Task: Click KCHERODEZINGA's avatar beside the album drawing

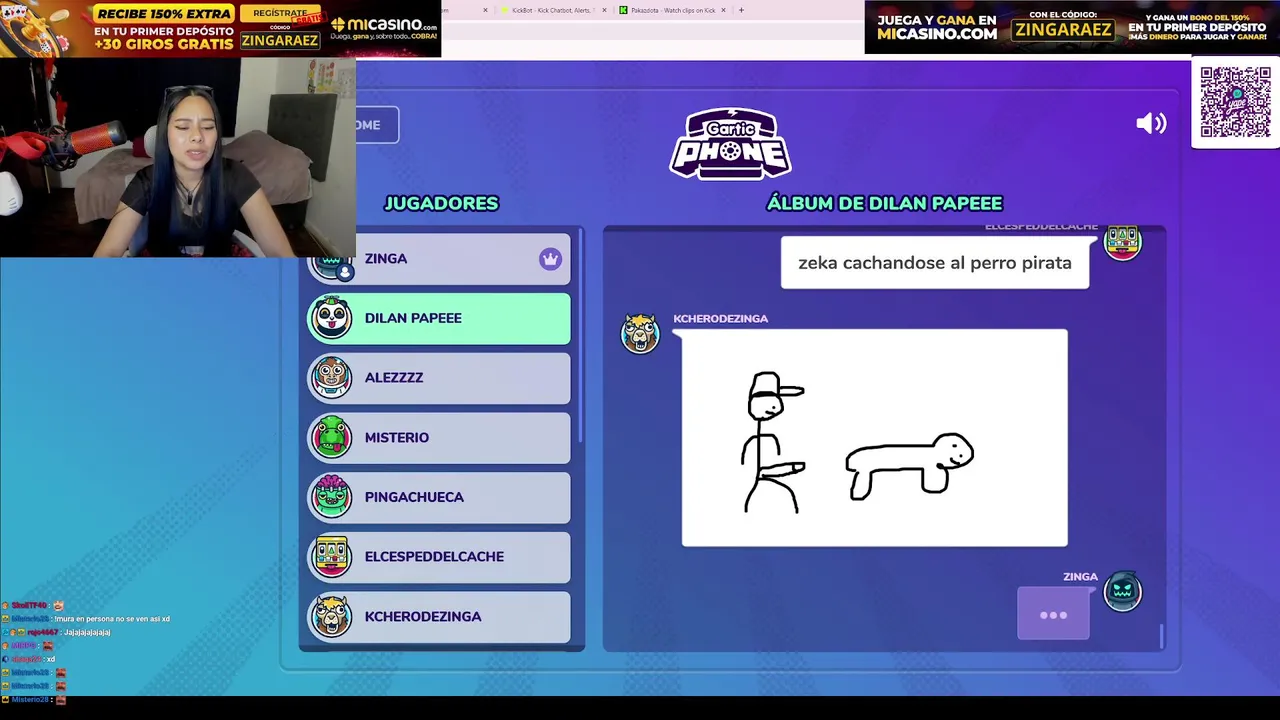Action: (x=640, y=333)
